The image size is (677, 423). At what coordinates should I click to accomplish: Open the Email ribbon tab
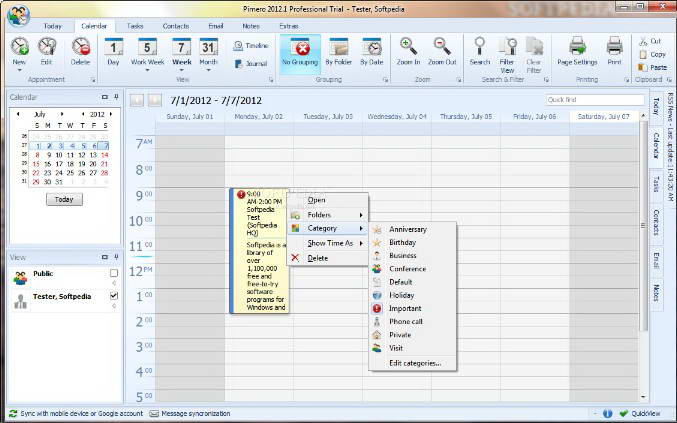click(x=216, y=26)
